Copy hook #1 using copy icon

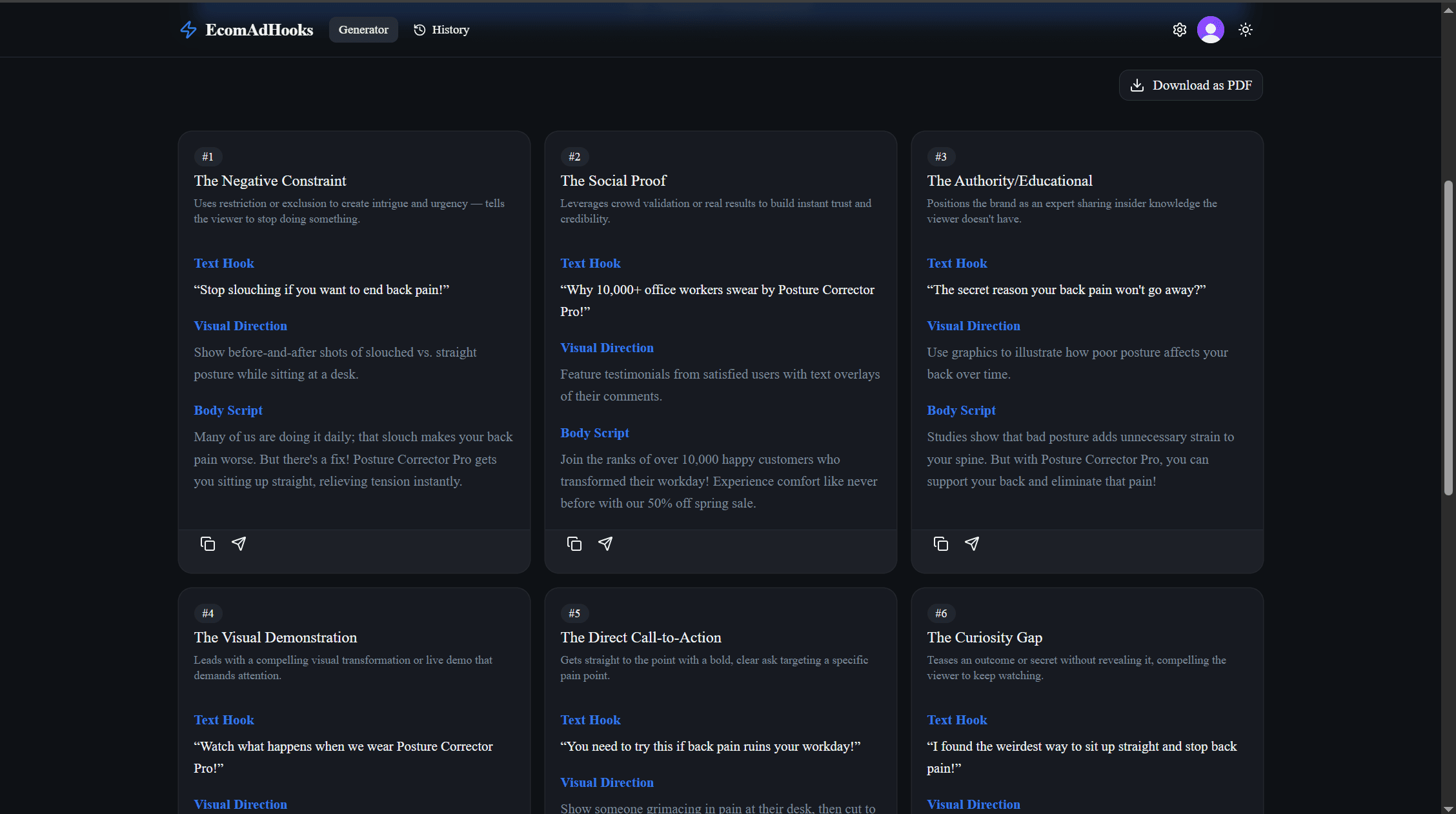pyautogui.click(x=207, y=544)
